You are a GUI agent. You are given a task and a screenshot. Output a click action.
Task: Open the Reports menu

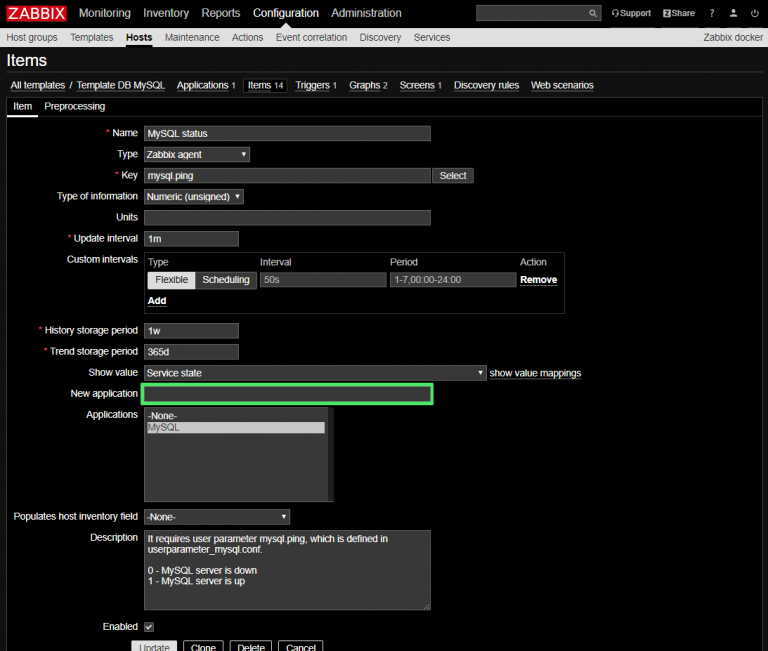[221, 13]
